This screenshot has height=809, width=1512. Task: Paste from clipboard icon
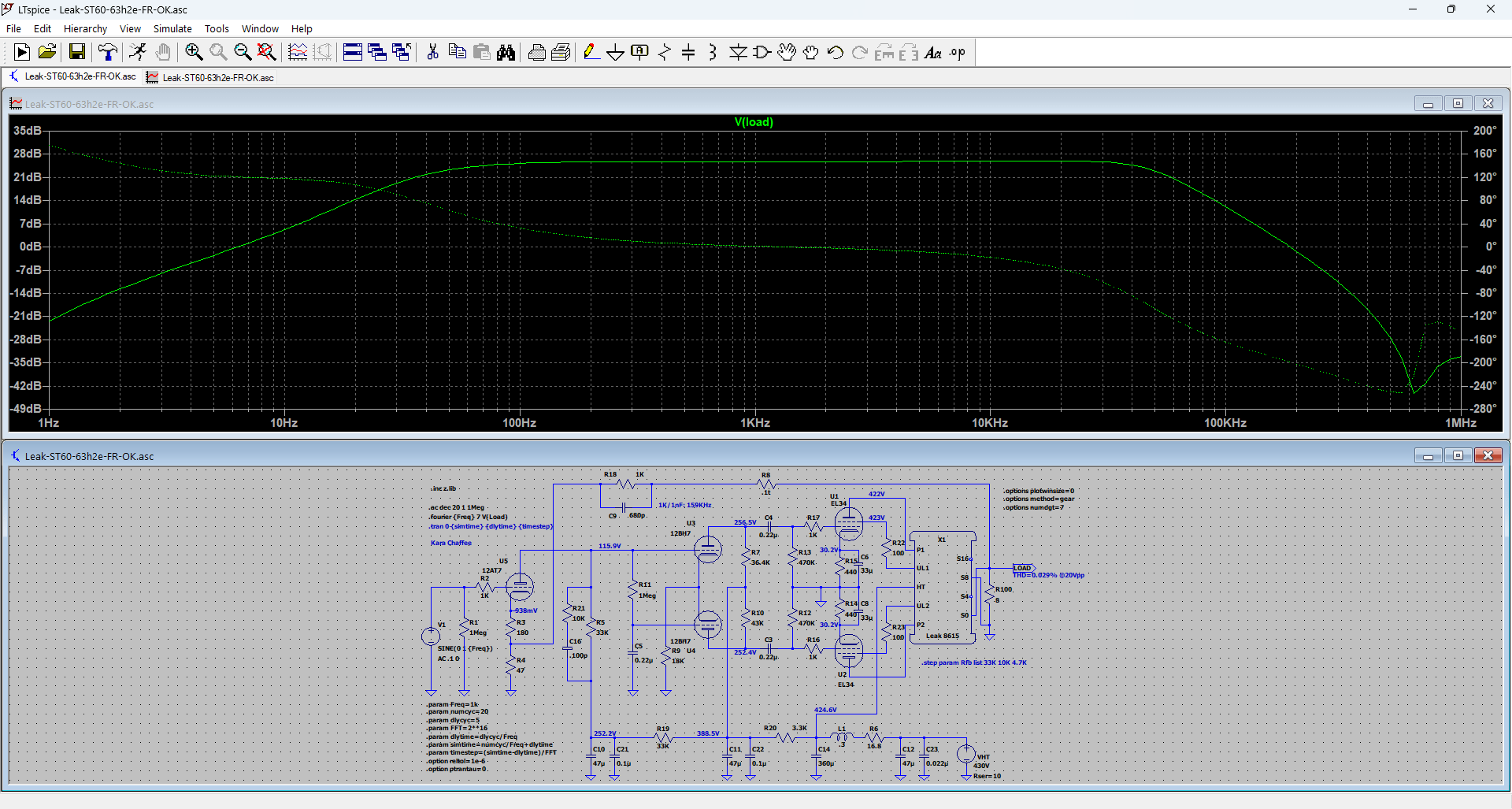(x=482, y=52)
